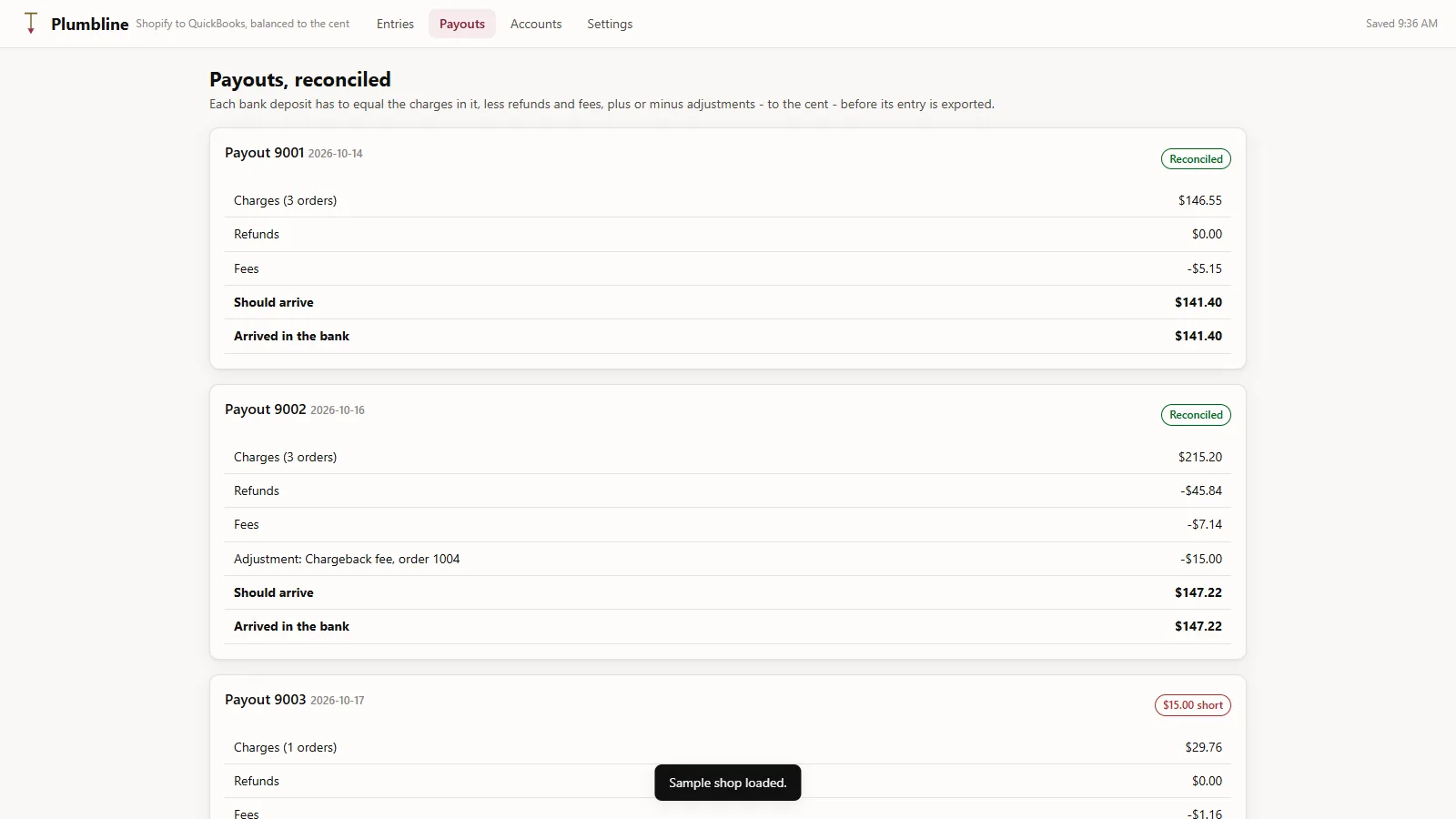Select the Payouts tab
1456x819 pixels.
(462, 24)
